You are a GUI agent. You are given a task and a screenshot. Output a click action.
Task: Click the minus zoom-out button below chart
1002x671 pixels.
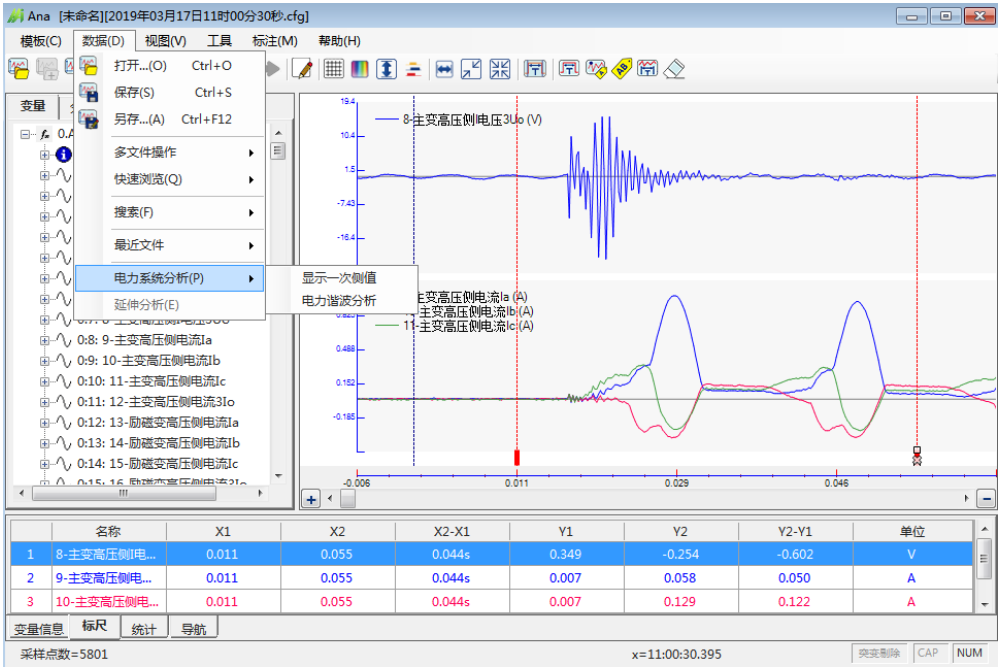click(x=987, y=499)
